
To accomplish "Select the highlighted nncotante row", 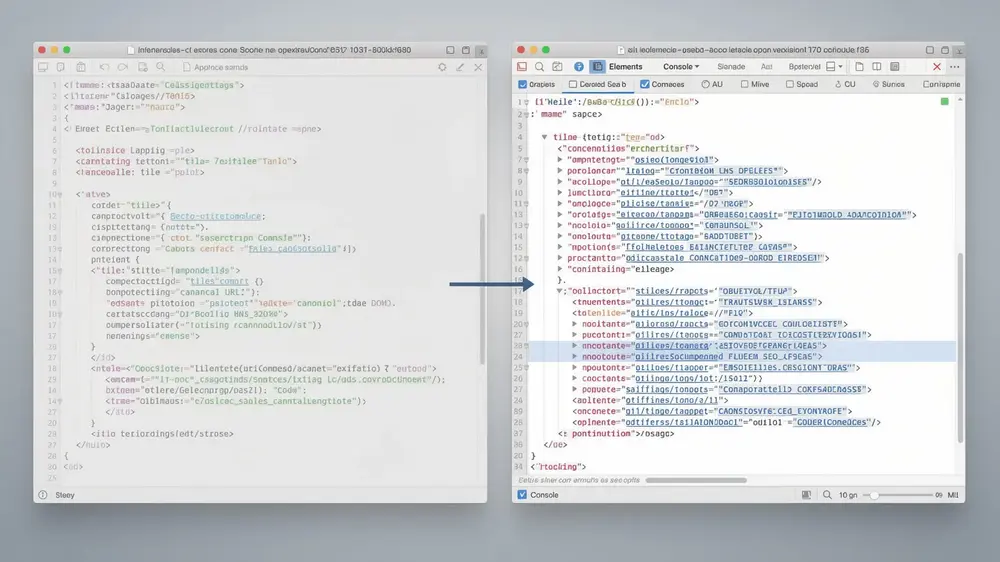I will coord(741,346).
